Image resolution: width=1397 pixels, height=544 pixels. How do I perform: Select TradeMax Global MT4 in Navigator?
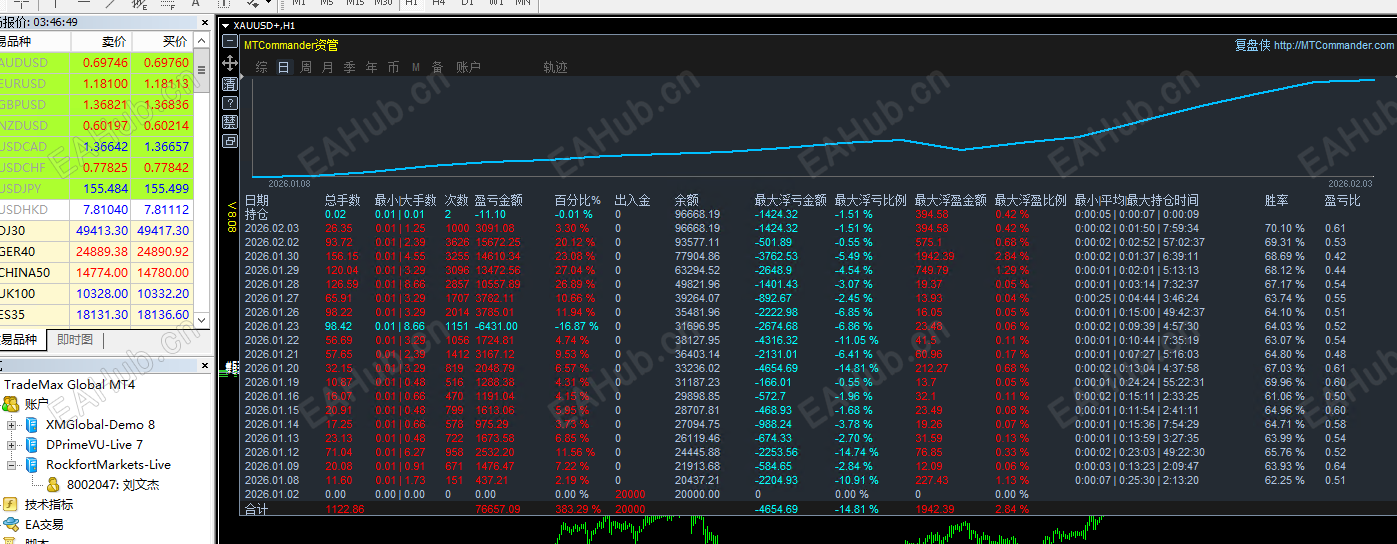click(69, 385)
